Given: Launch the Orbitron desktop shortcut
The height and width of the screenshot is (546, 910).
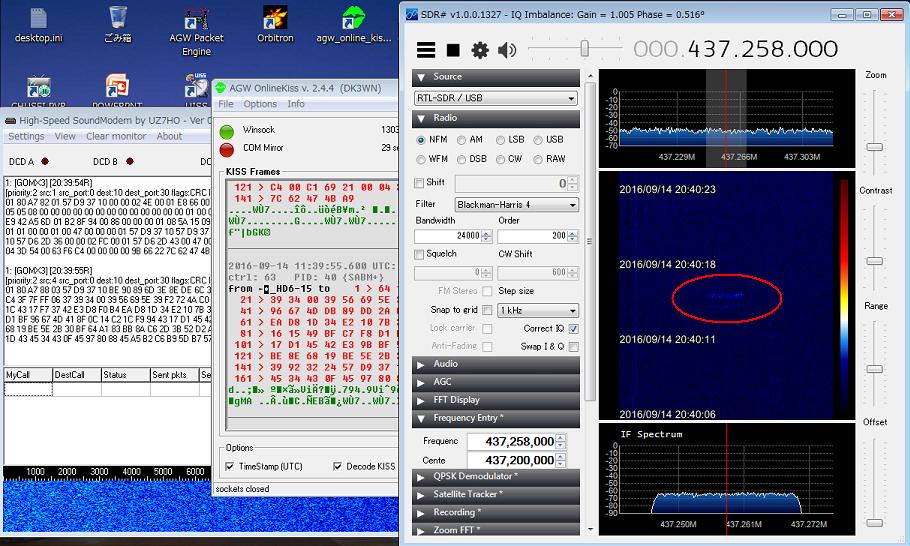Looking at the screenshot, I should (275, 26).
